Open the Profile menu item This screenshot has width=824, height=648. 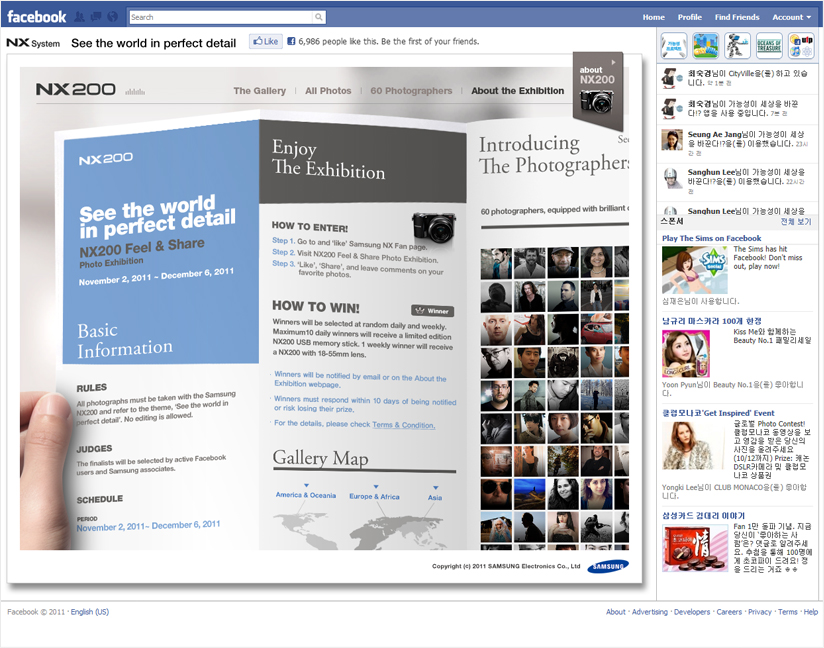(689, 17)
